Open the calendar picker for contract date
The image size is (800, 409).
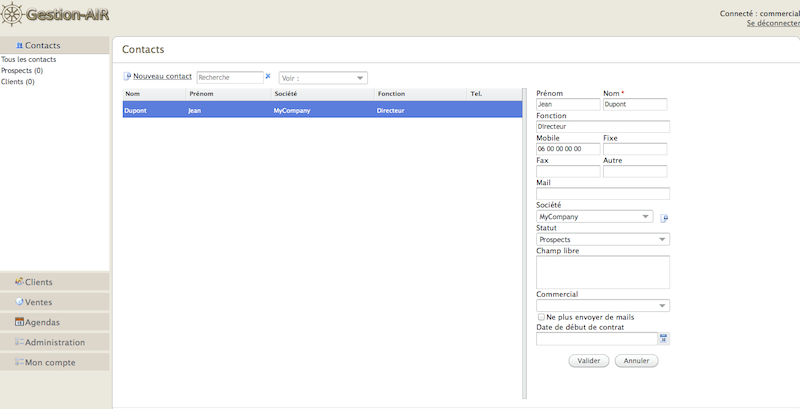(663, 339)
